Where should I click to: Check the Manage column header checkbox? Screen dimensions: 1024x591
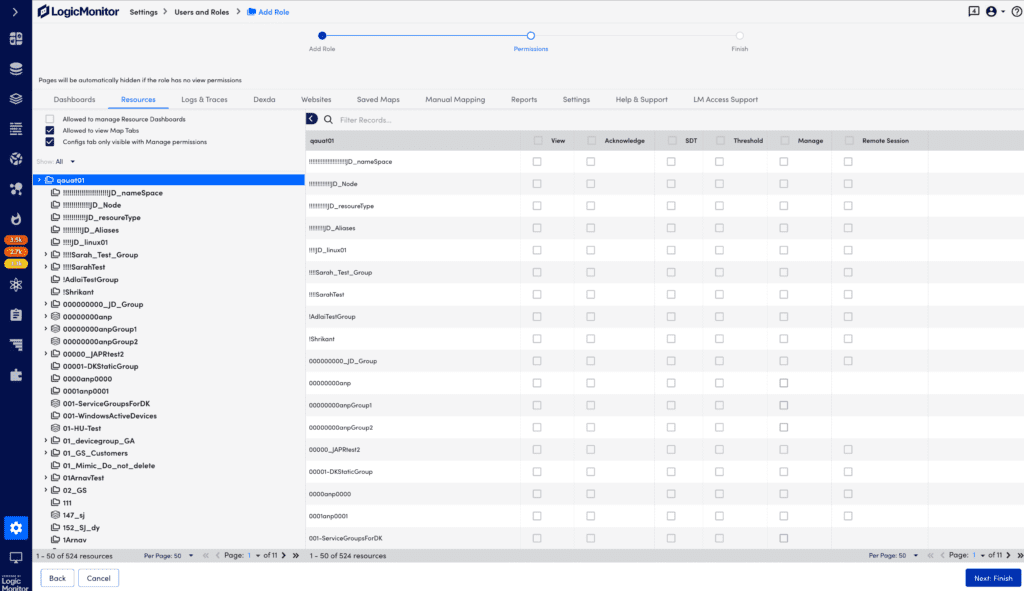click(x=785, y=140)
